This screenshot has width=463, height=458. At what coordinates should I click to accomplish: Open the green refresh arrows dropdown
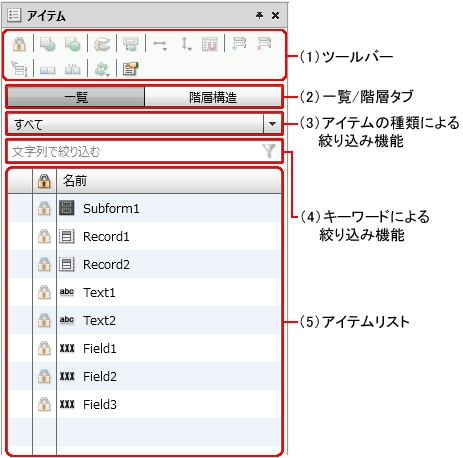tap(102, 69)
